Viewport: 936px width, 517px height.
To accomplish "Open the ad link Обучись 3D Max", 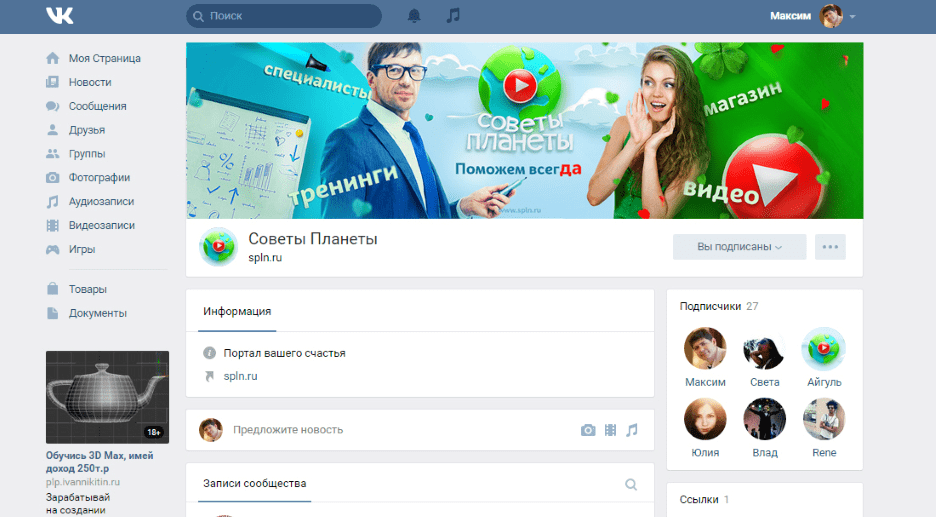I will tap(100, 461).
